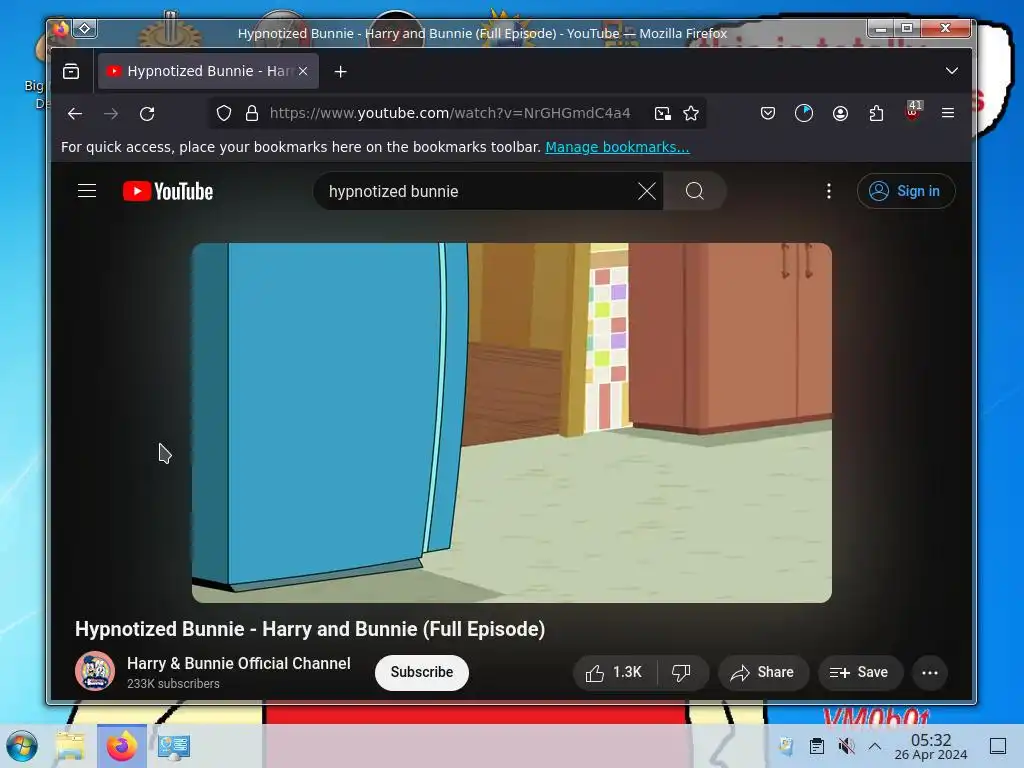Save page to Pocket

pos(768,113)
